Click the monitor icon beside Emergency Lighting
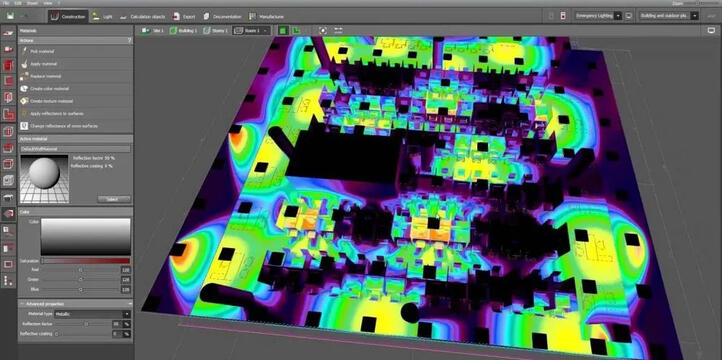722x360 pixels. click(x=629, y=16)
